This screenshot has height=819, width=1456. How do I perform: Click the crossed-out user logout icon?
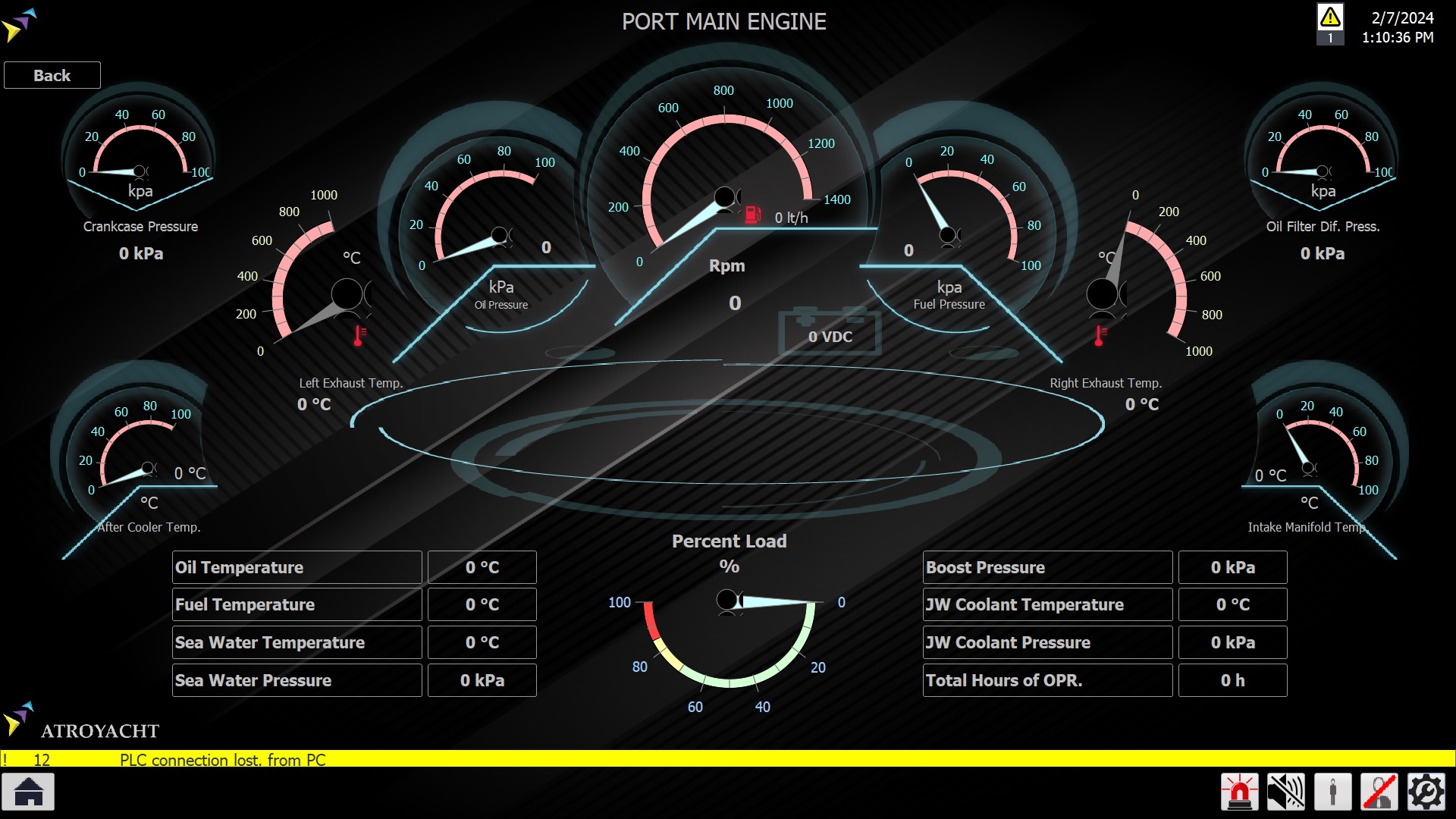tap(1379, 792)
